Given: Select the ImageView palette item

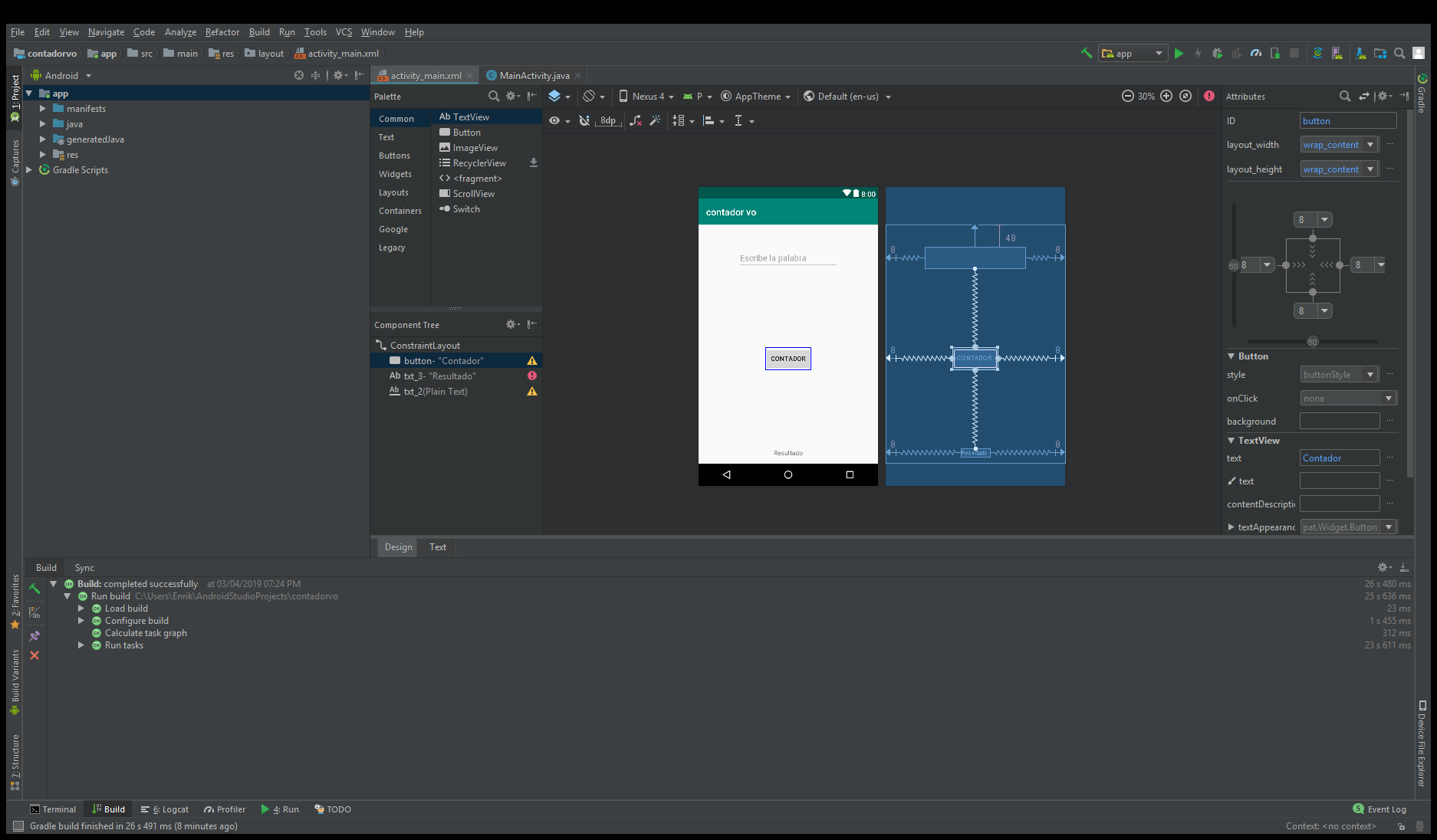Looking at the screenshot, I should (x=475, y=148).
